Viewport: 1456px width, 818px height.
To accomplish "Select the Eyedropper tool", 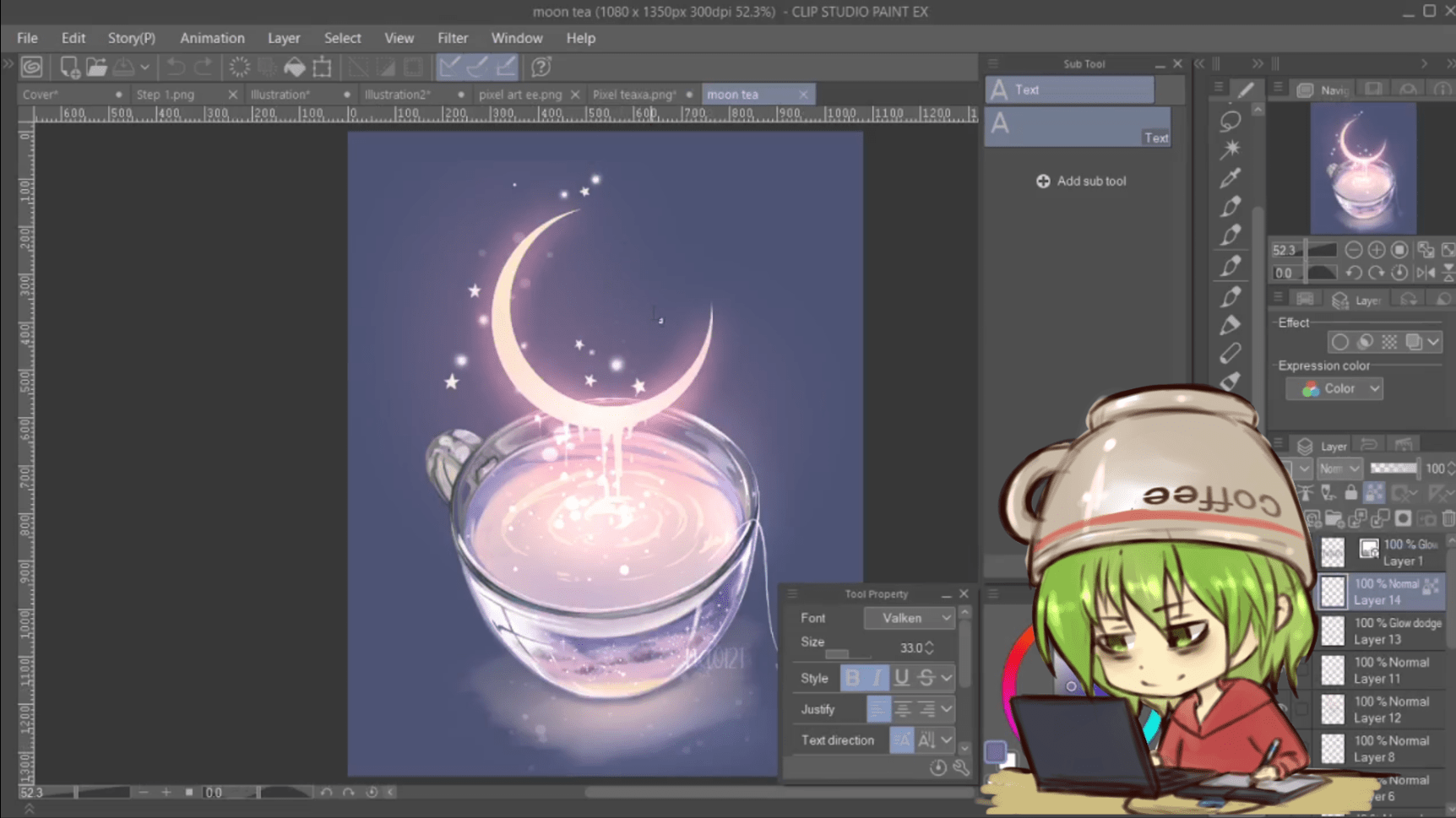I will tap(1231, 178).
